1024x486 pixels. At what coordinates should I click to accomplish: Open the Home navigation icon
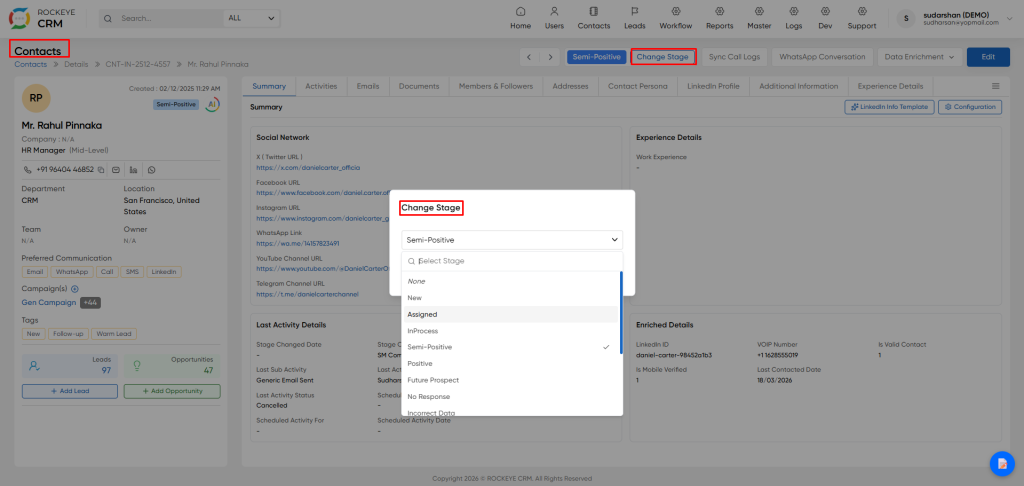[520, 12]
